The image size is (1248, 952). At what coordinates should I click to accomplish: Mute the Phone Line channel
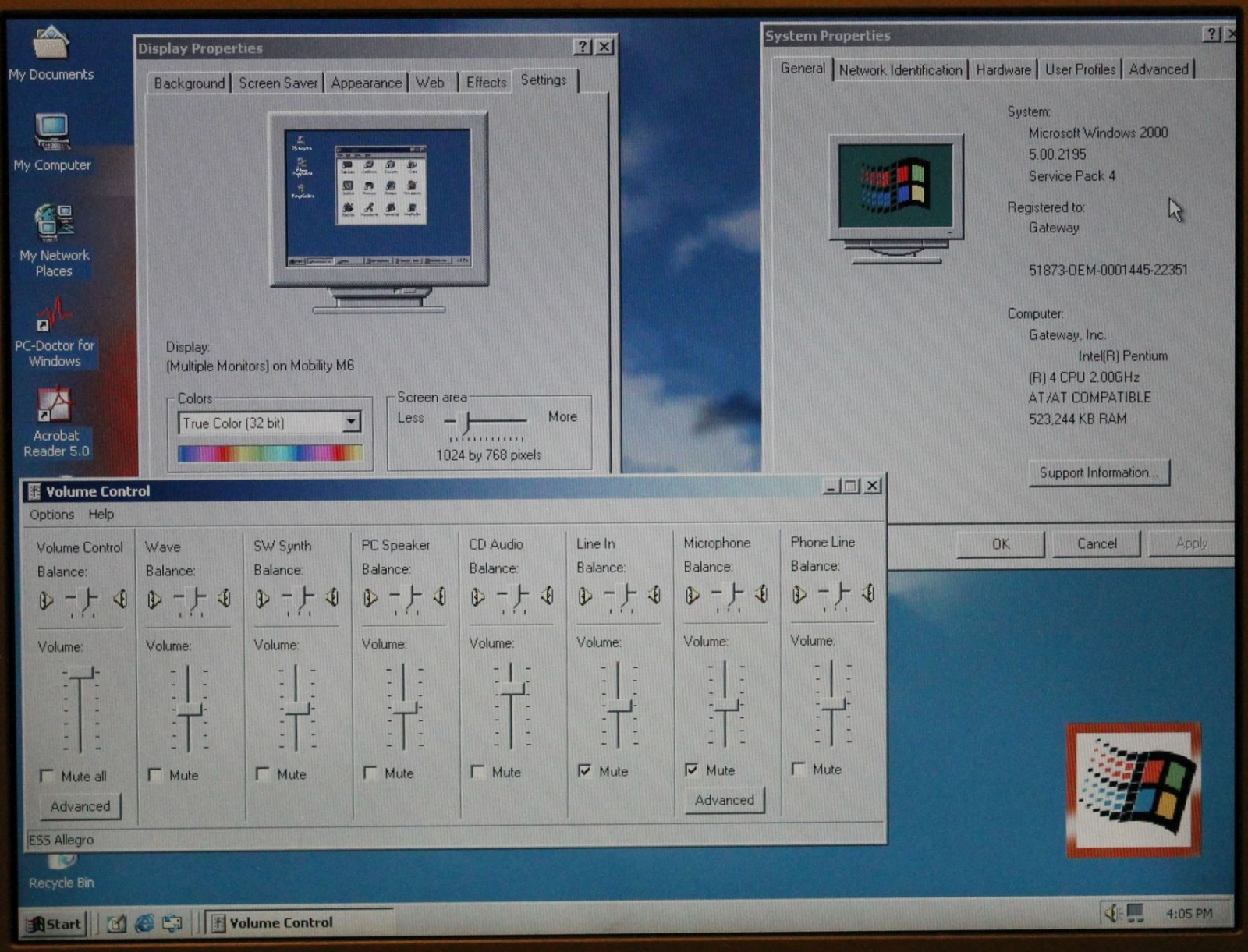[x=798, y=769]
